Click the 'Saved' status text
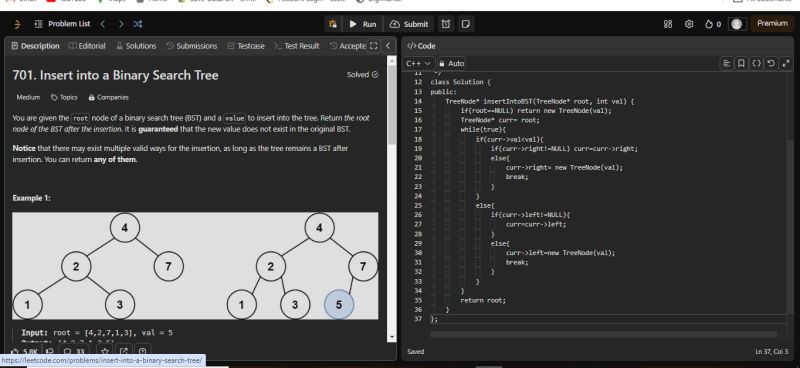This screenshot has width=800, height=368. pos(415,352)
